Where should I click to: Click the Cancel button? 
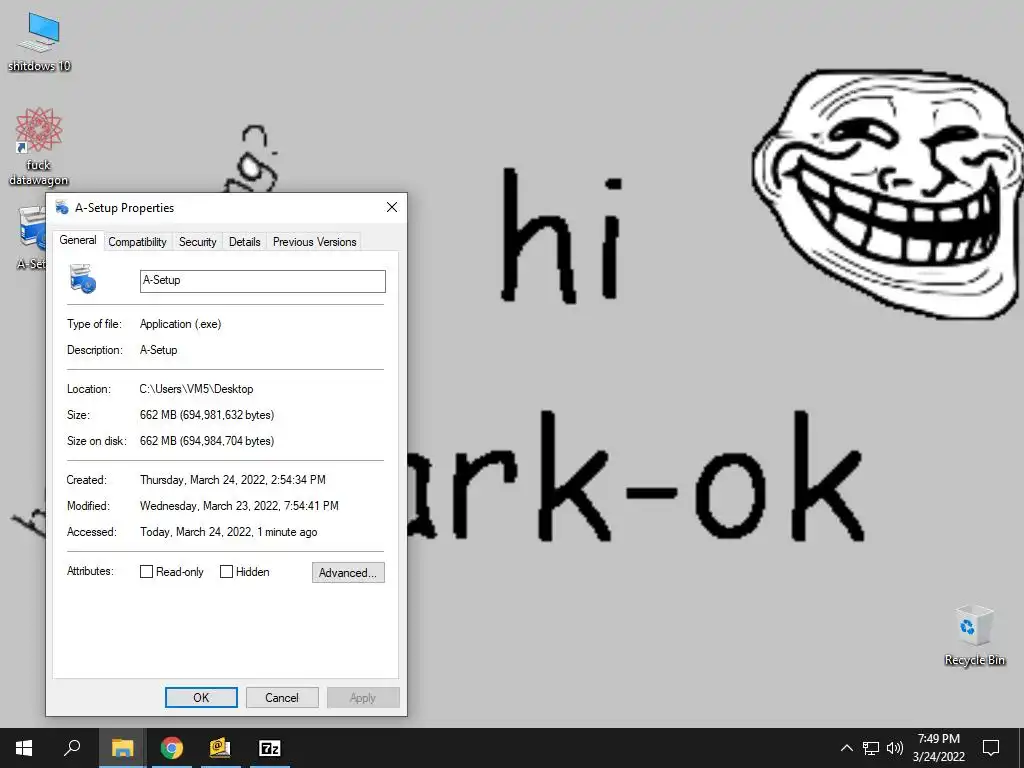[x=281, y=697]
